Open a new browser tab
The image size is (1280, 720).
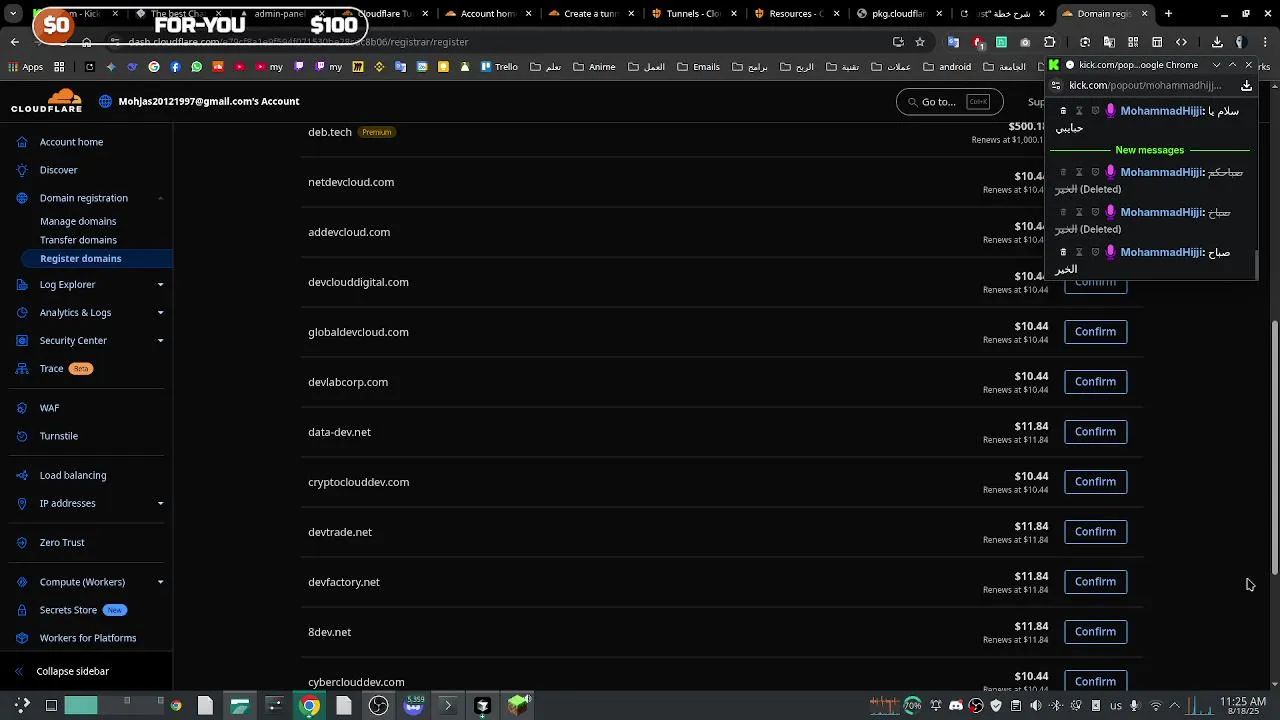tap(1168, 14)
